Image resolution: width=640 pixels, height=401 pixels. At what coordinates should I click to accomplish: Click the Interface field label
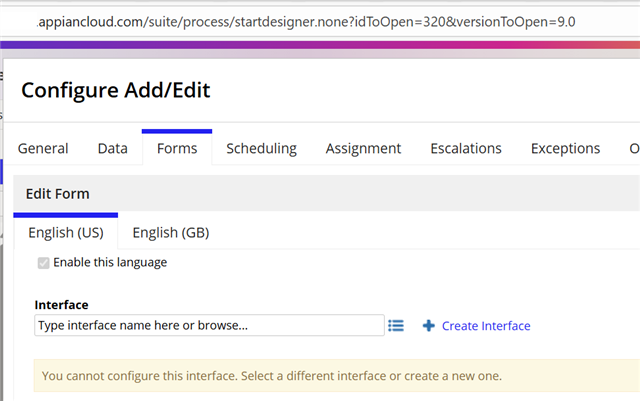(61, 304)
